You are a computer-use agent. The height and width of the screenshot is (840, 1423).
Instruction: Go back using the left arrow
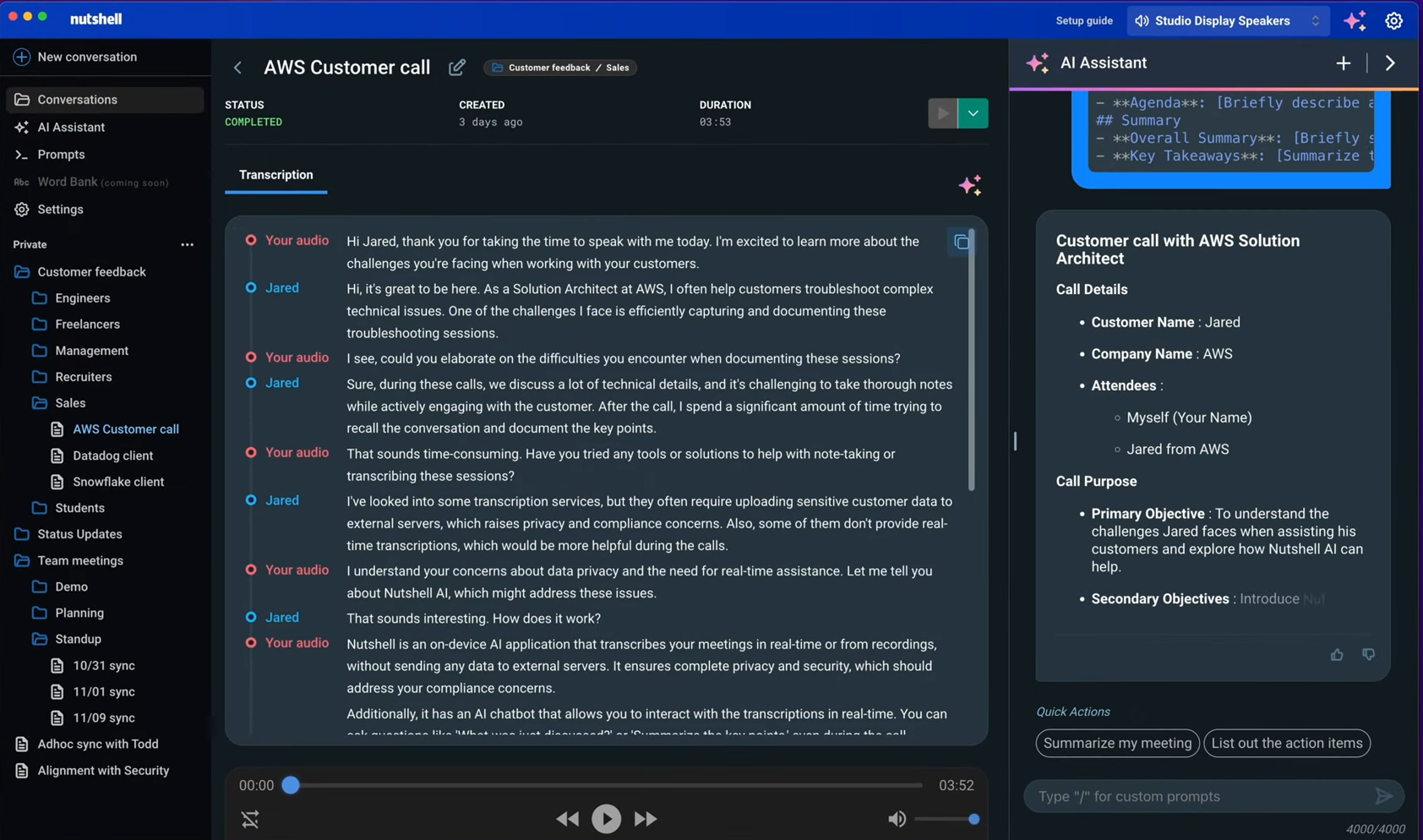[238, 68]
